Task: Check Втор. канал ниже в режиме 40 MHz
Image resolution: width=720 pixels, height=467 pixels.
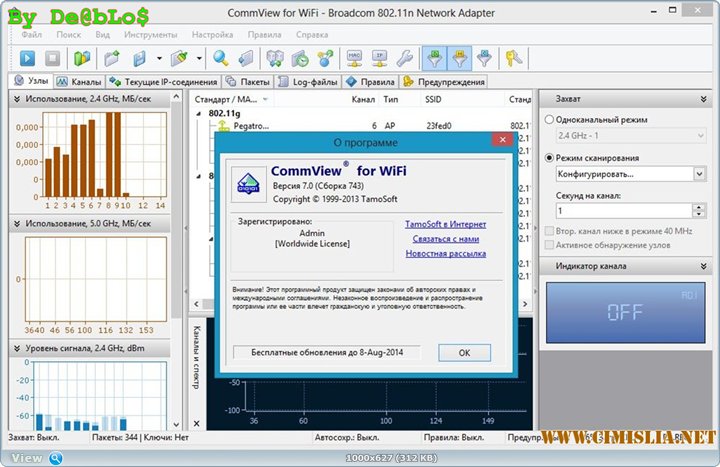Action: (x=549, y=231)
